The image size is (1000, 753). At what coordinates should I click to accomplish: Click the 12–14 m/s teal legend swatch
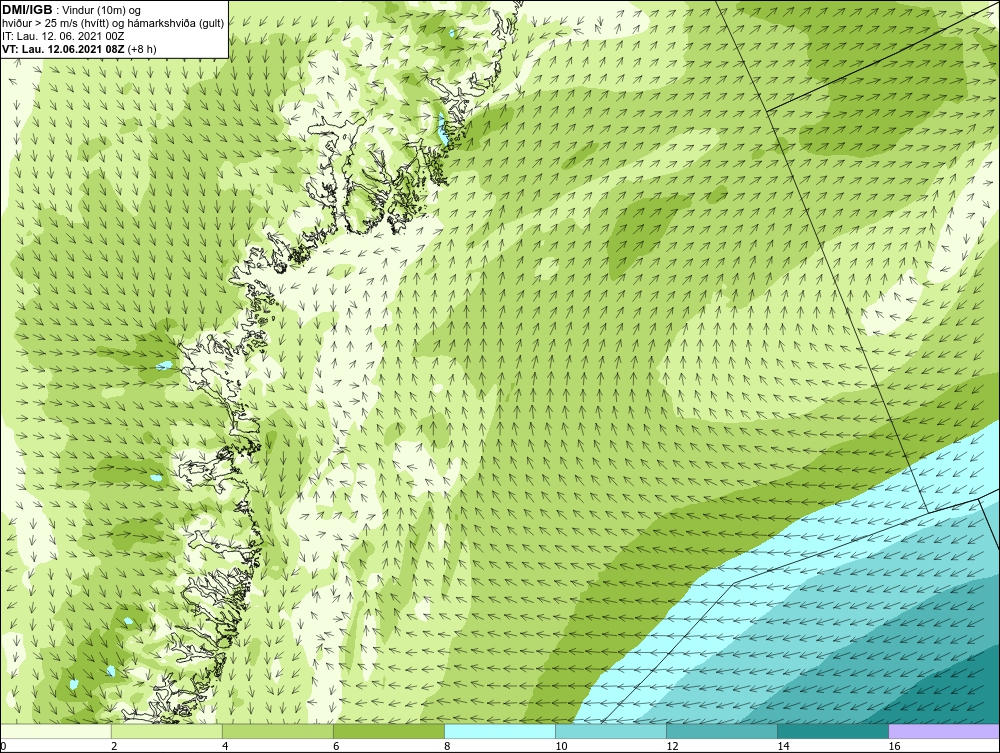722,731
